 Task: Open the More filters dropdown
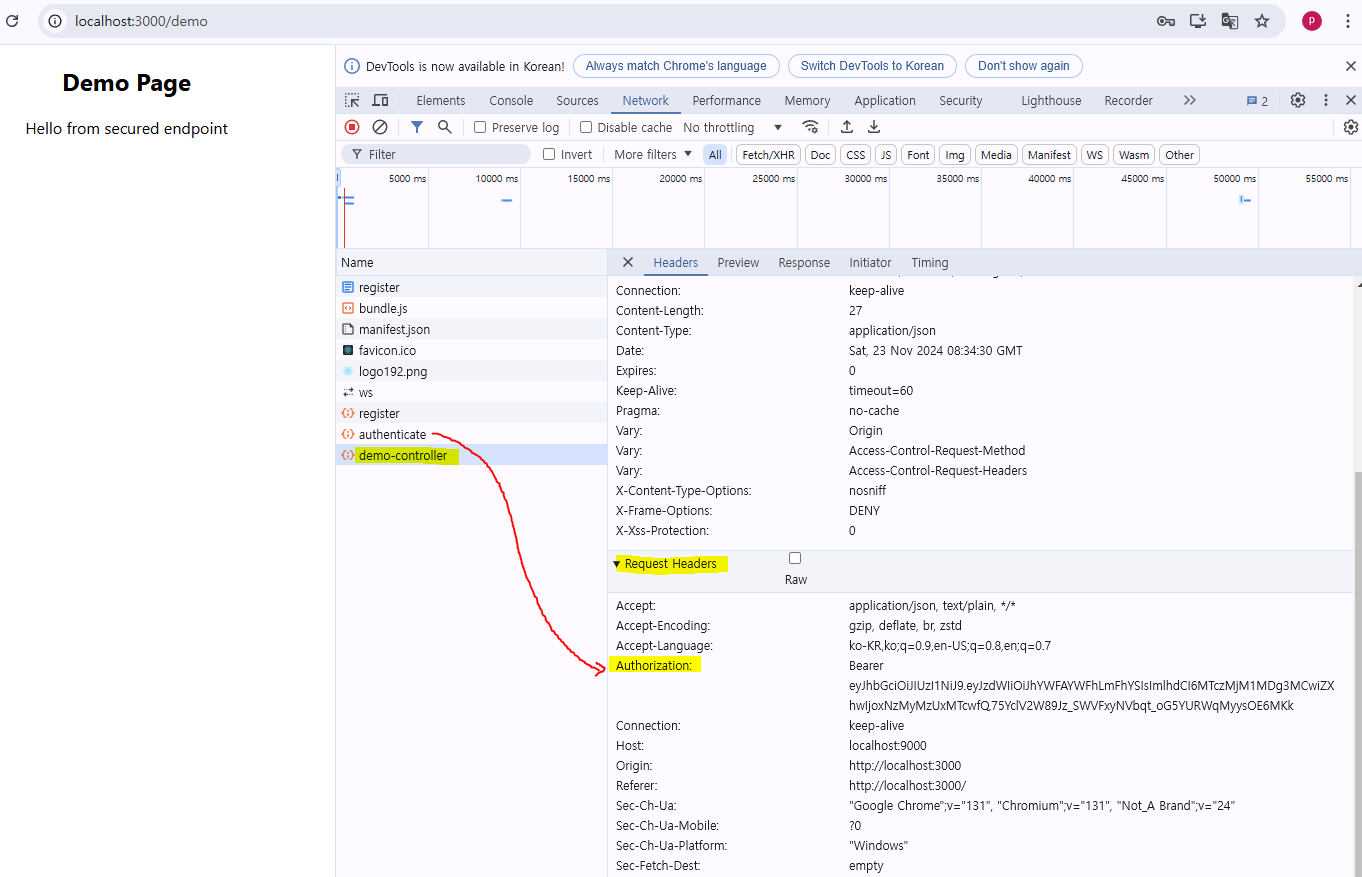(x=653, y=154)
